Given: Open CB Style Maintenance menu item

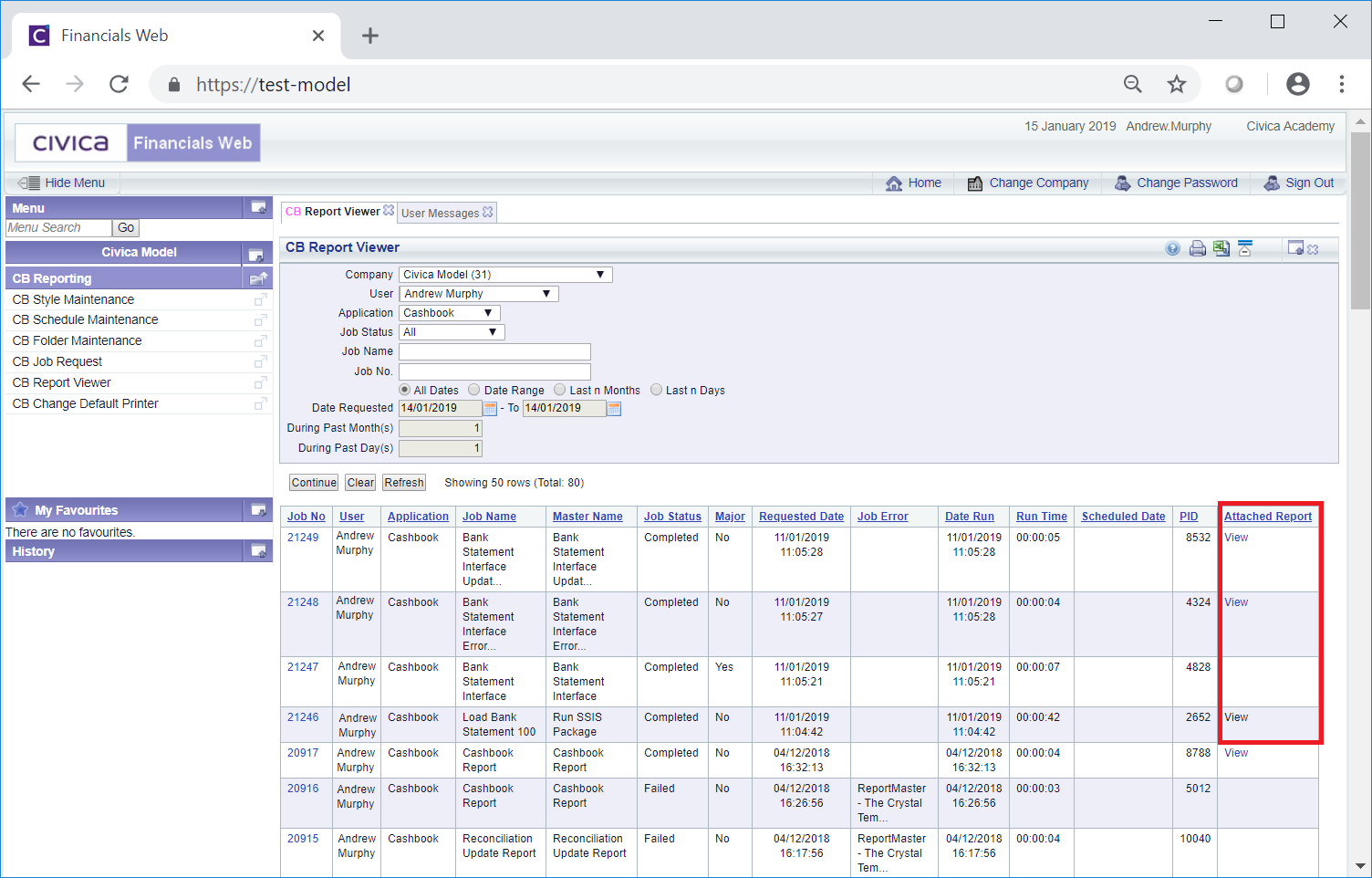Looking at the screenshot, I should pos(73,299).
